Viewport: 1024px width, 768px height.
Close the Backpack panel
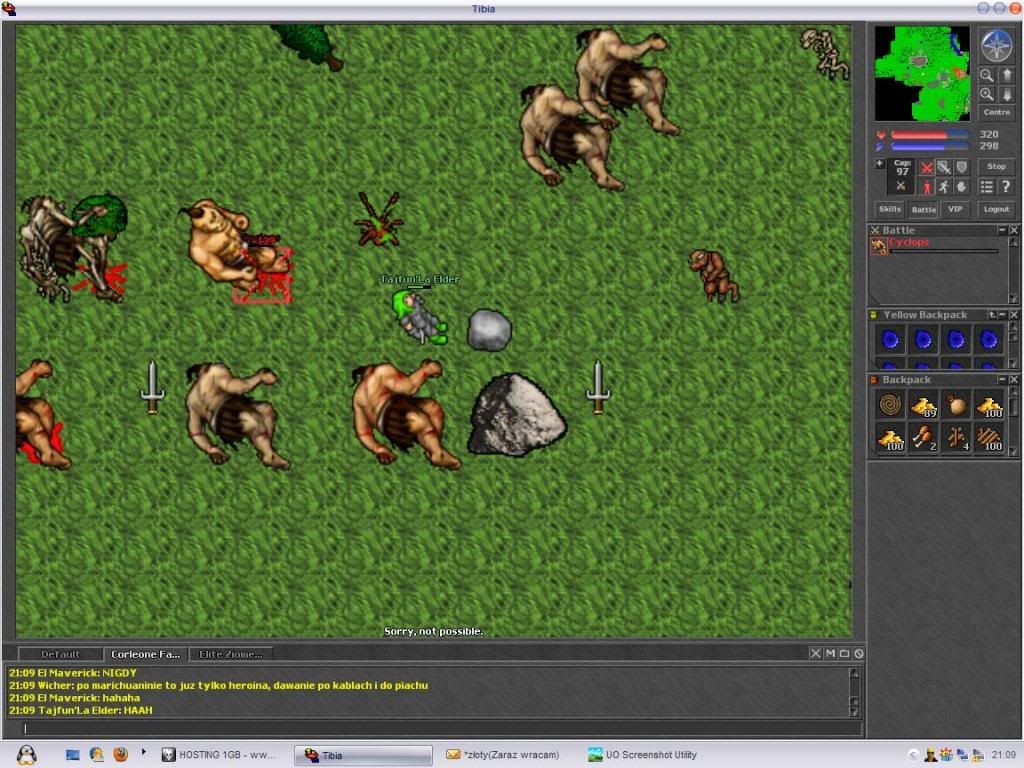[x=1014, y=379]
